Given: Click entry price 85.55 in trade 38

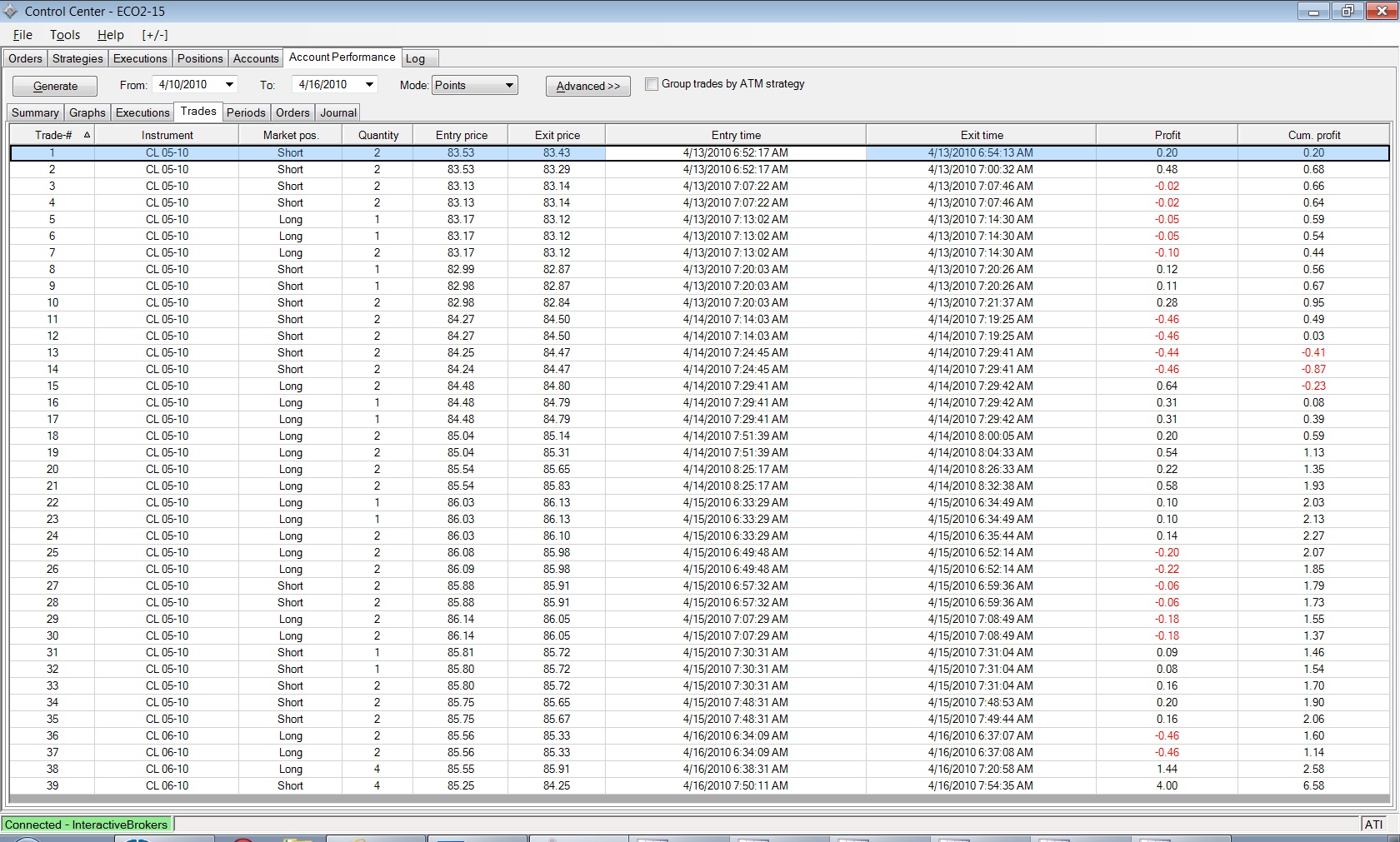Looking at the screenshot, I should point(461,769).
